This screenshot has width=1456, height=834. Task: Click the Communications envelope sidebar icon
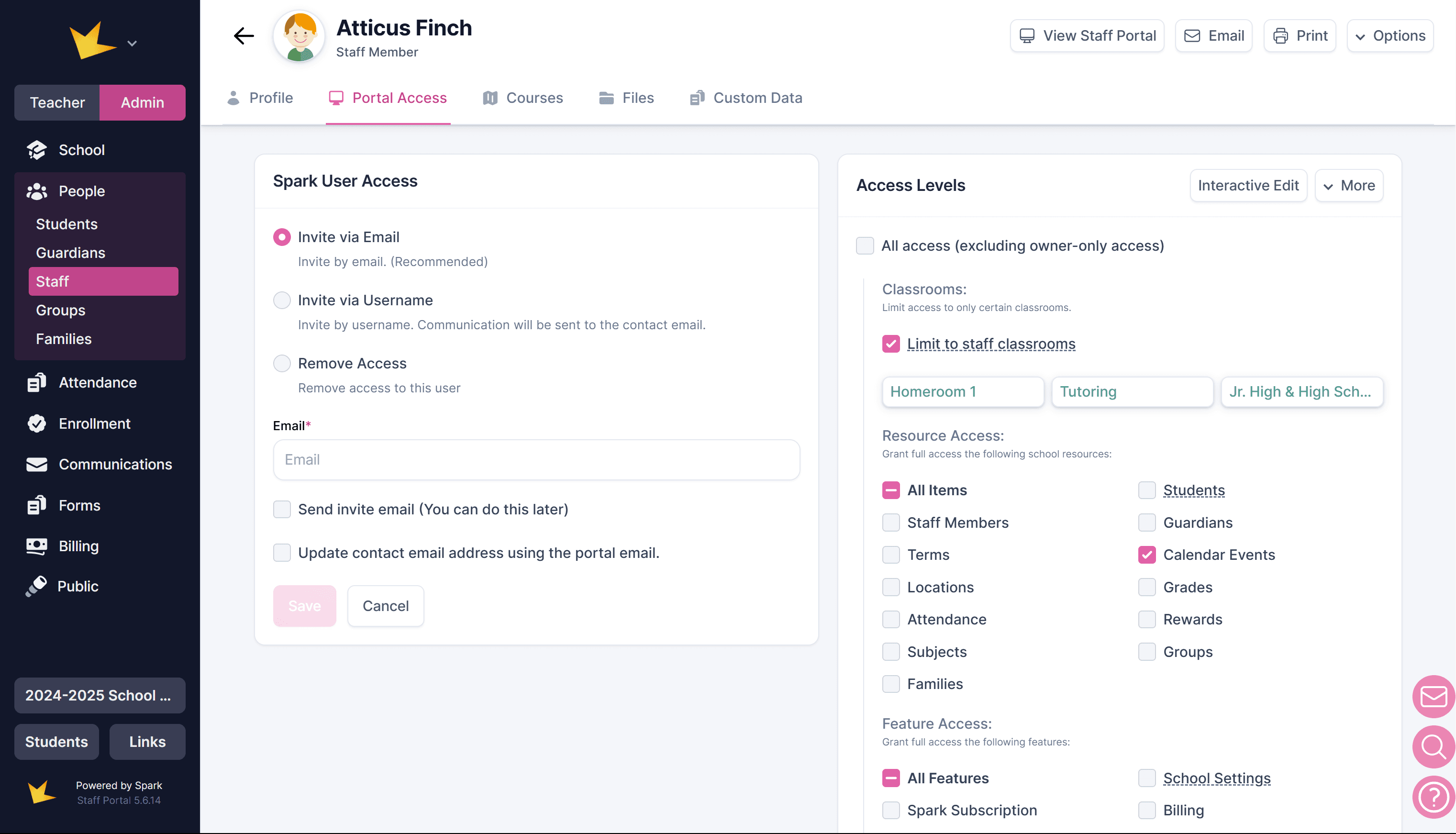(x=37, y=464)
